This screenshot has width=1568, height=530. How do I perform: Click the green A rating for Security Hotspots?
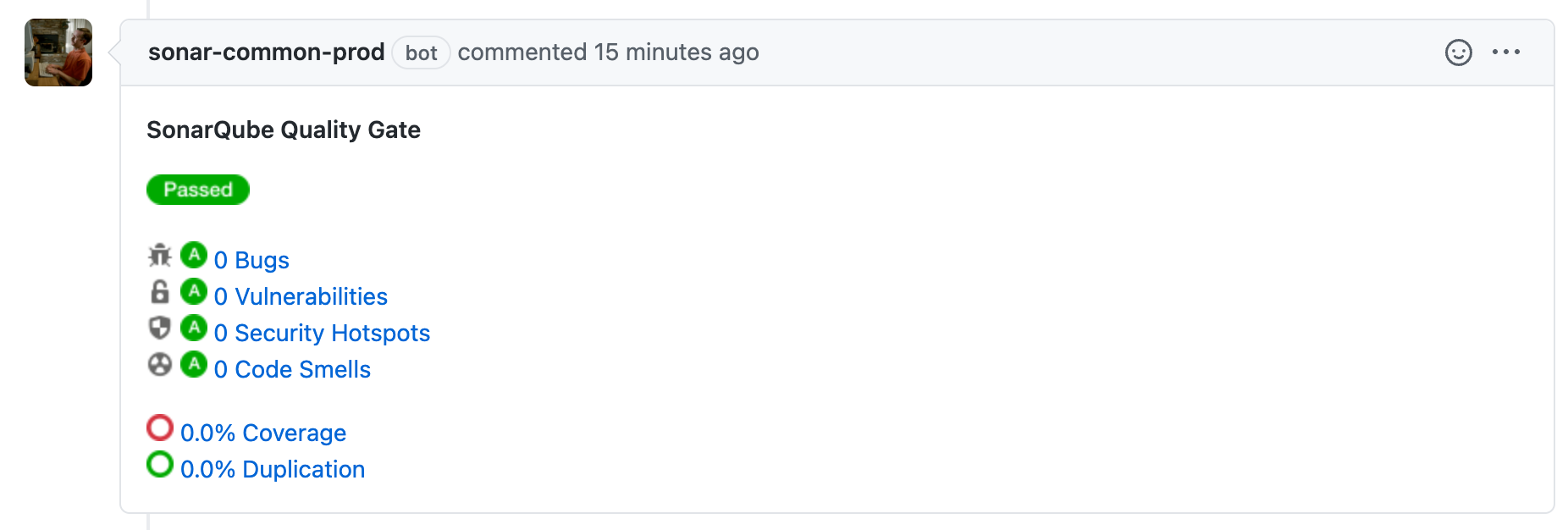[194, 328]
